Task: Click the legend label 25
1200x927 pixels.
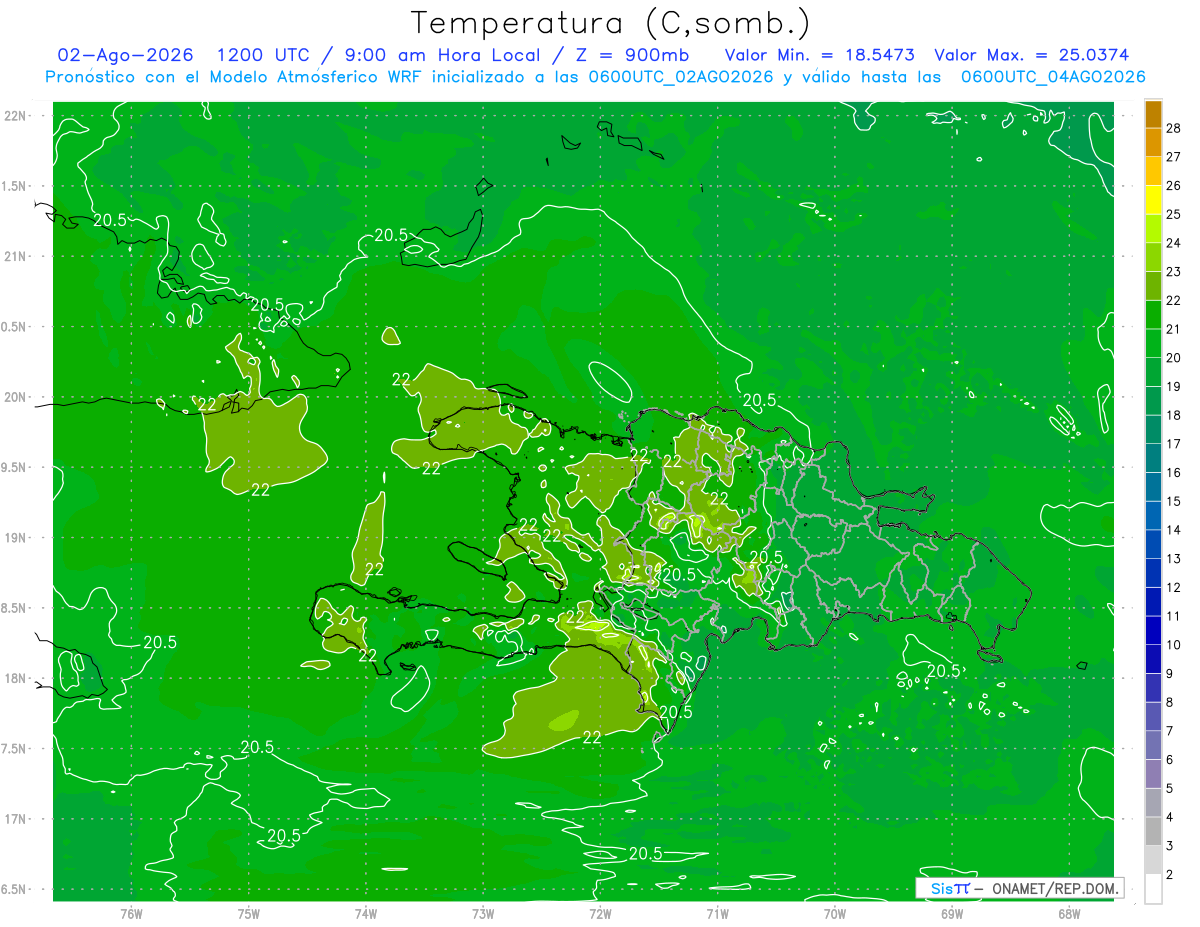Action: click(1174, 214)
